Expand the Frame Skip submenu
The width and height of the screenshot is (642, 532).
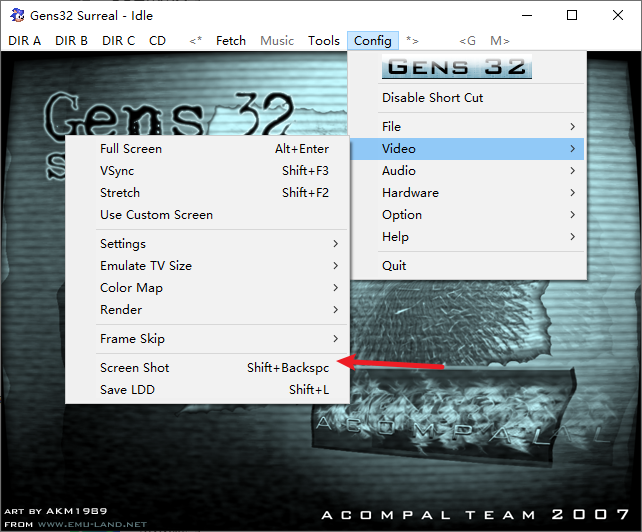pos(207,339)
